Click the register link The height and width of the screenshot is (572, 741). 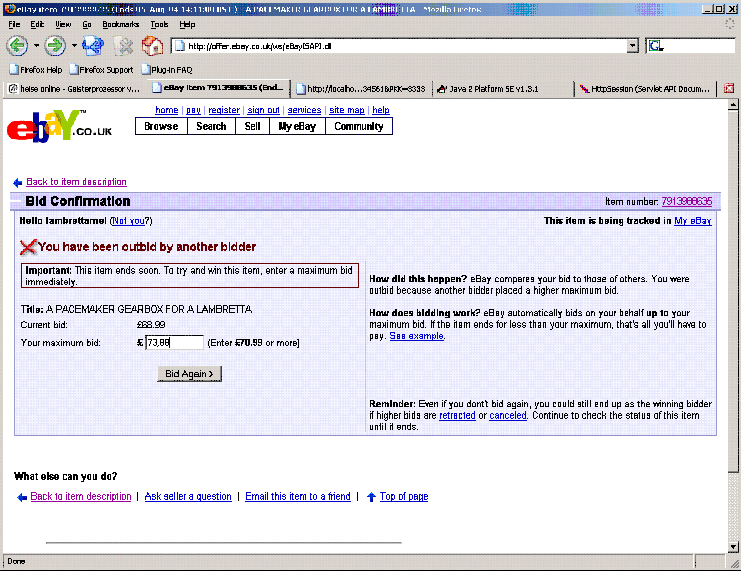click(224, 110)
